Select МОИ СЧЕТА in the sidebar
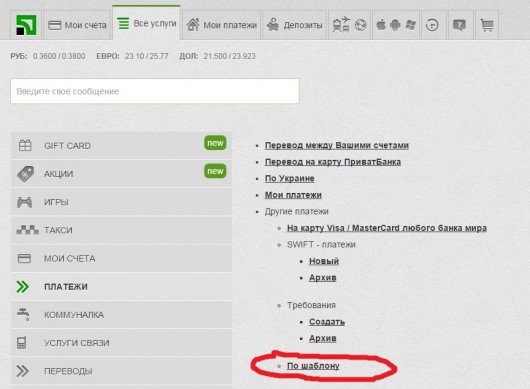 (x=121, y=258)
